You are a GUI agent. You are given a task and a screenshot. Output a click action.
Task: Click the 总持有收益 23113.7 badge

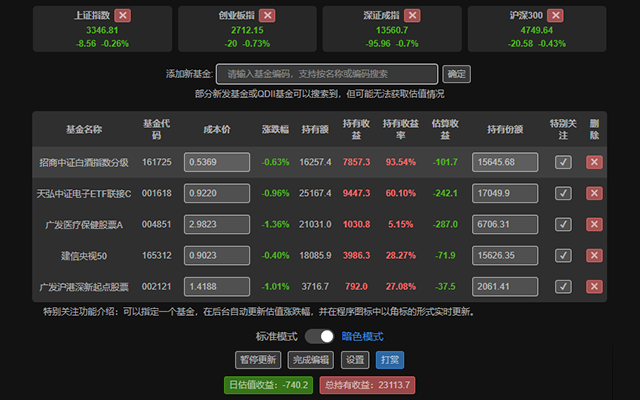[367, 385]
